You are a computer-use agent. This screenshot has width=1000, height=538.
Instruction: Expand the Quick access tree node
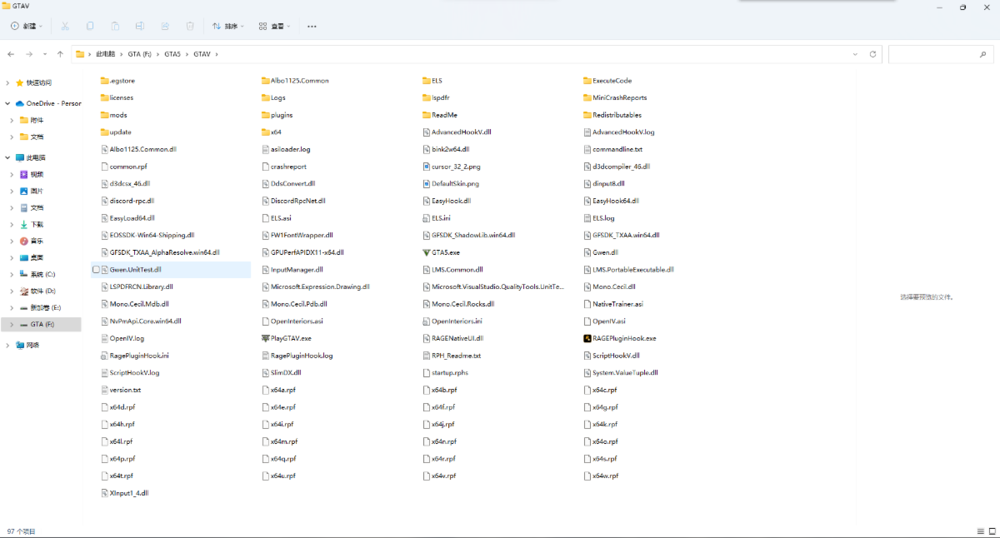8,83
